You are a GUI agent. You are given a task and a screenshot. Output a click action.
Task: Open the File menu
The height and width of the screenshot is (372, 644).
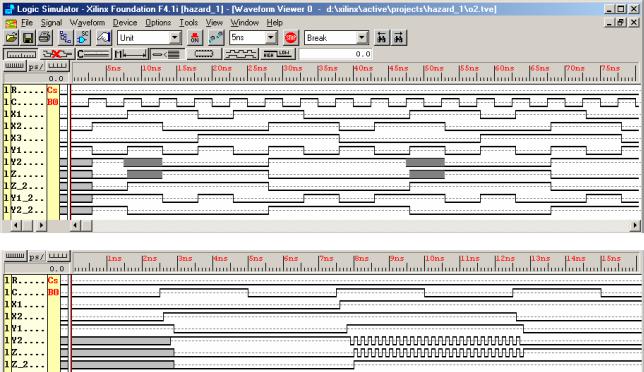coord(27,23)
